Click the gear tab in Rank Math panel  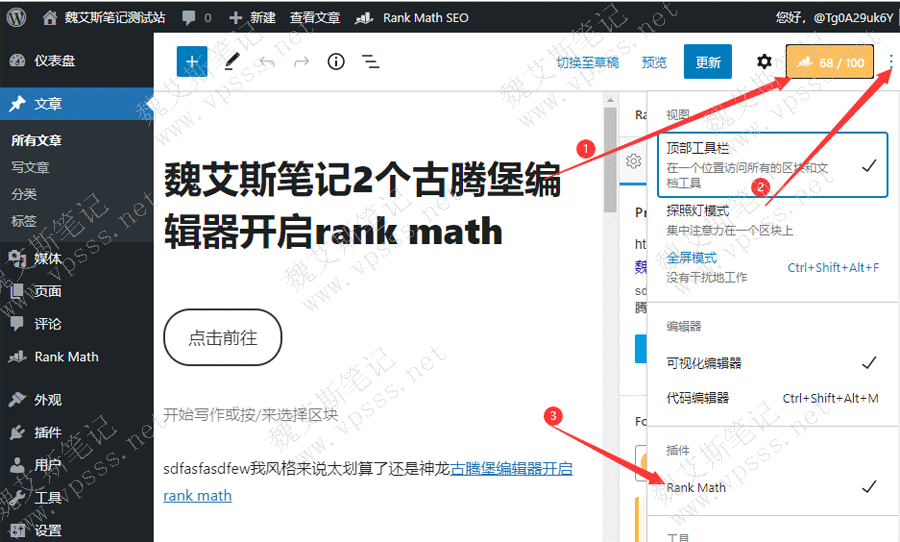pyautogui.click(x=634, y=161)
